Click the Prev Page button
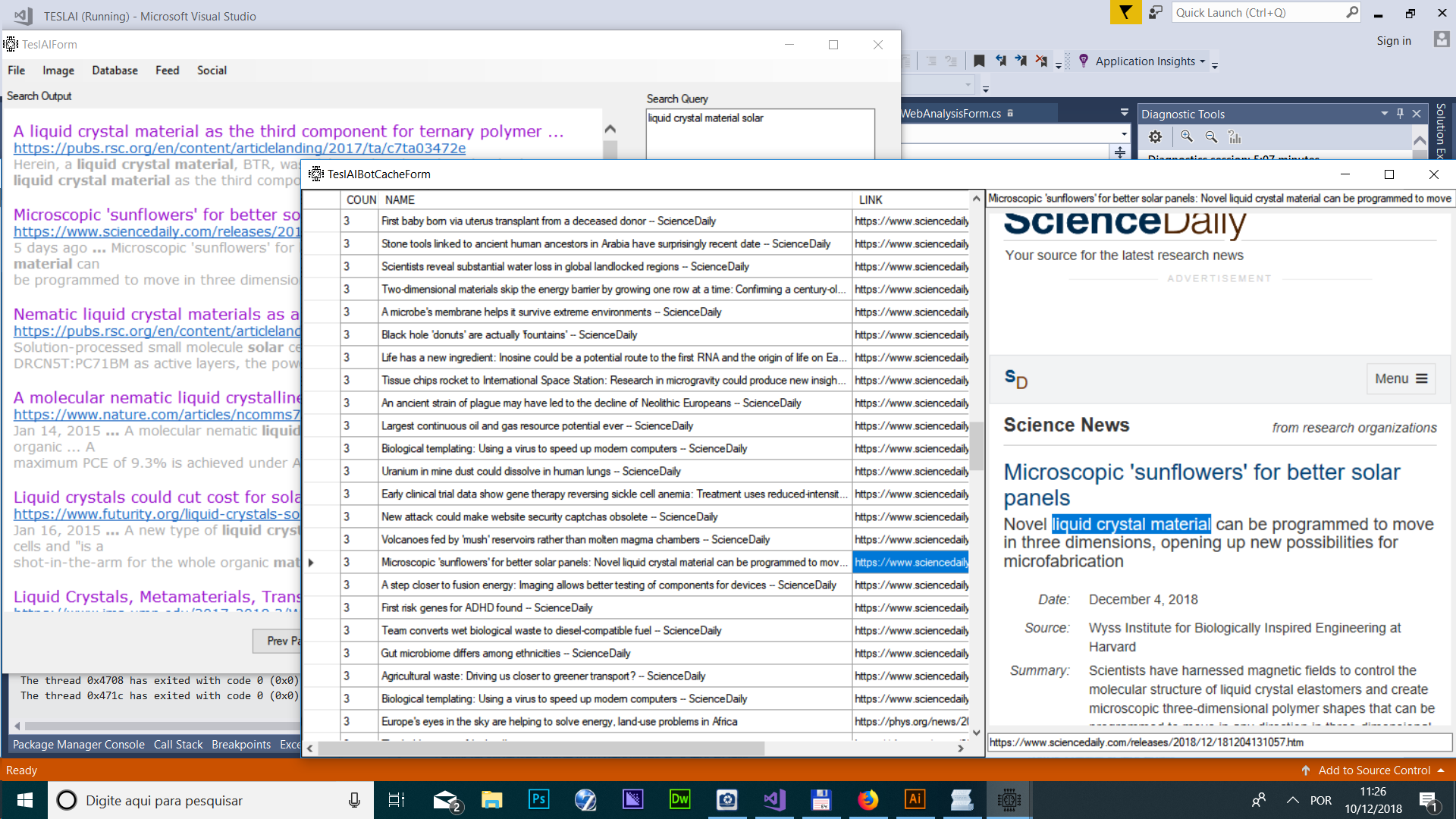 (277, 641)
